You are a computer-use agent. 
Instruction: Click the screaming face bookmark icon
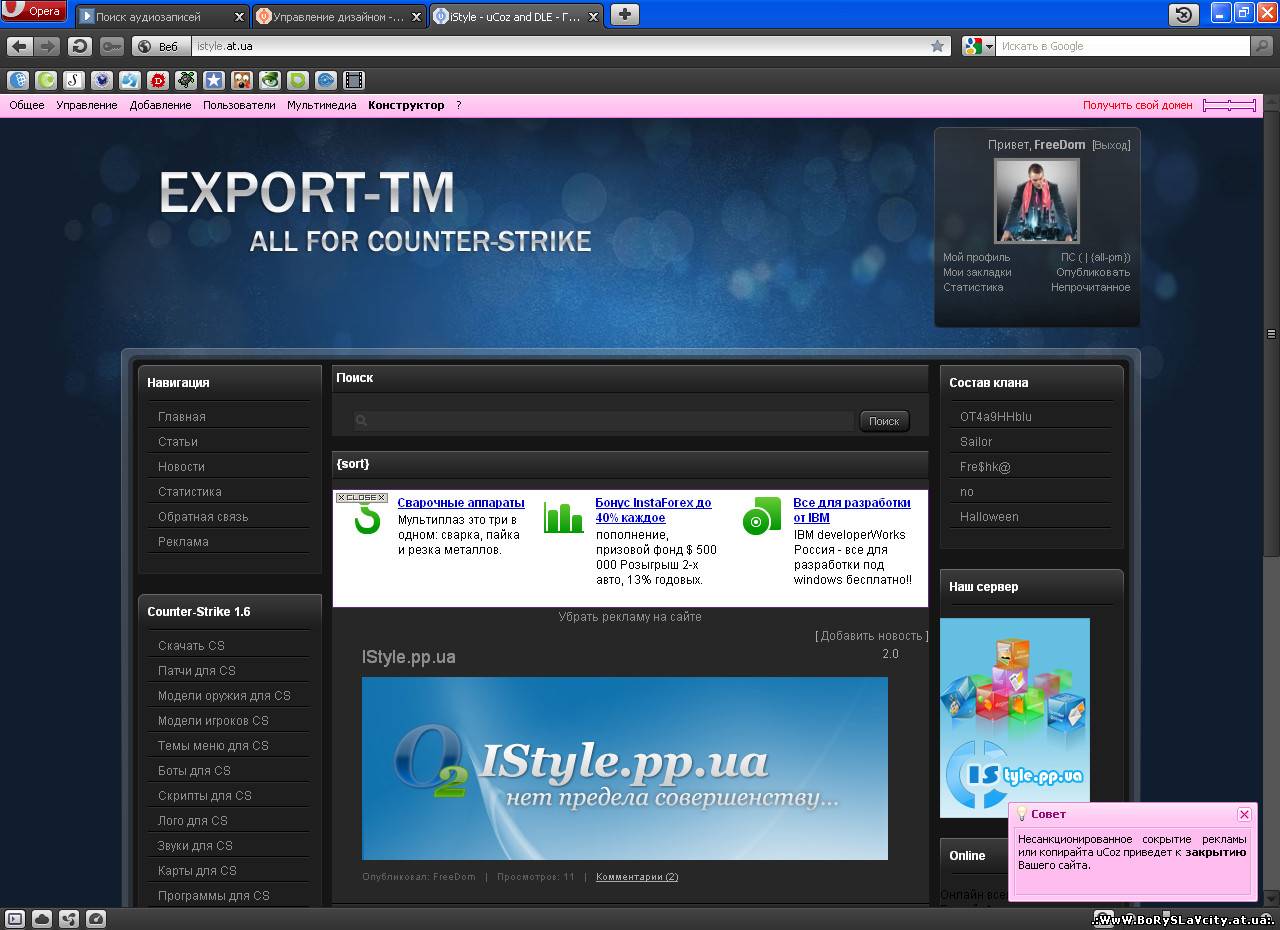[242, 81]
